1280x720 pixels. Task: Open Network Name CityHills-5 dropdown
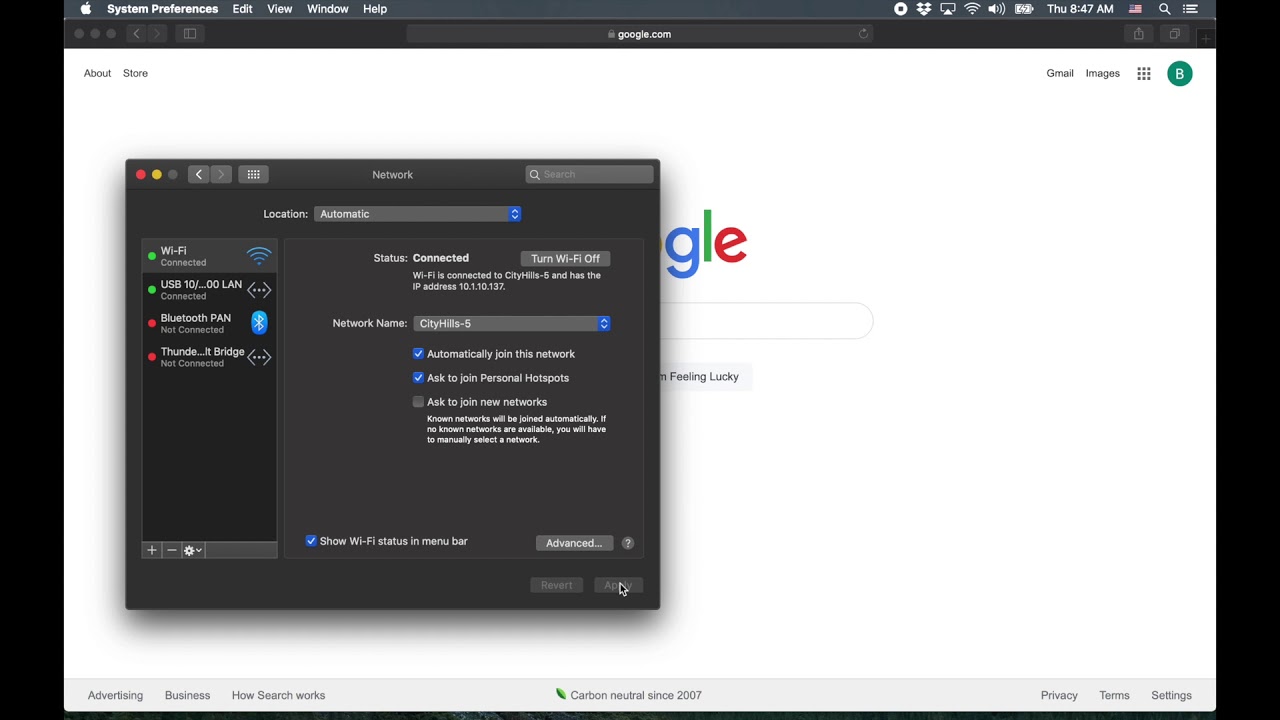[512, 324]
